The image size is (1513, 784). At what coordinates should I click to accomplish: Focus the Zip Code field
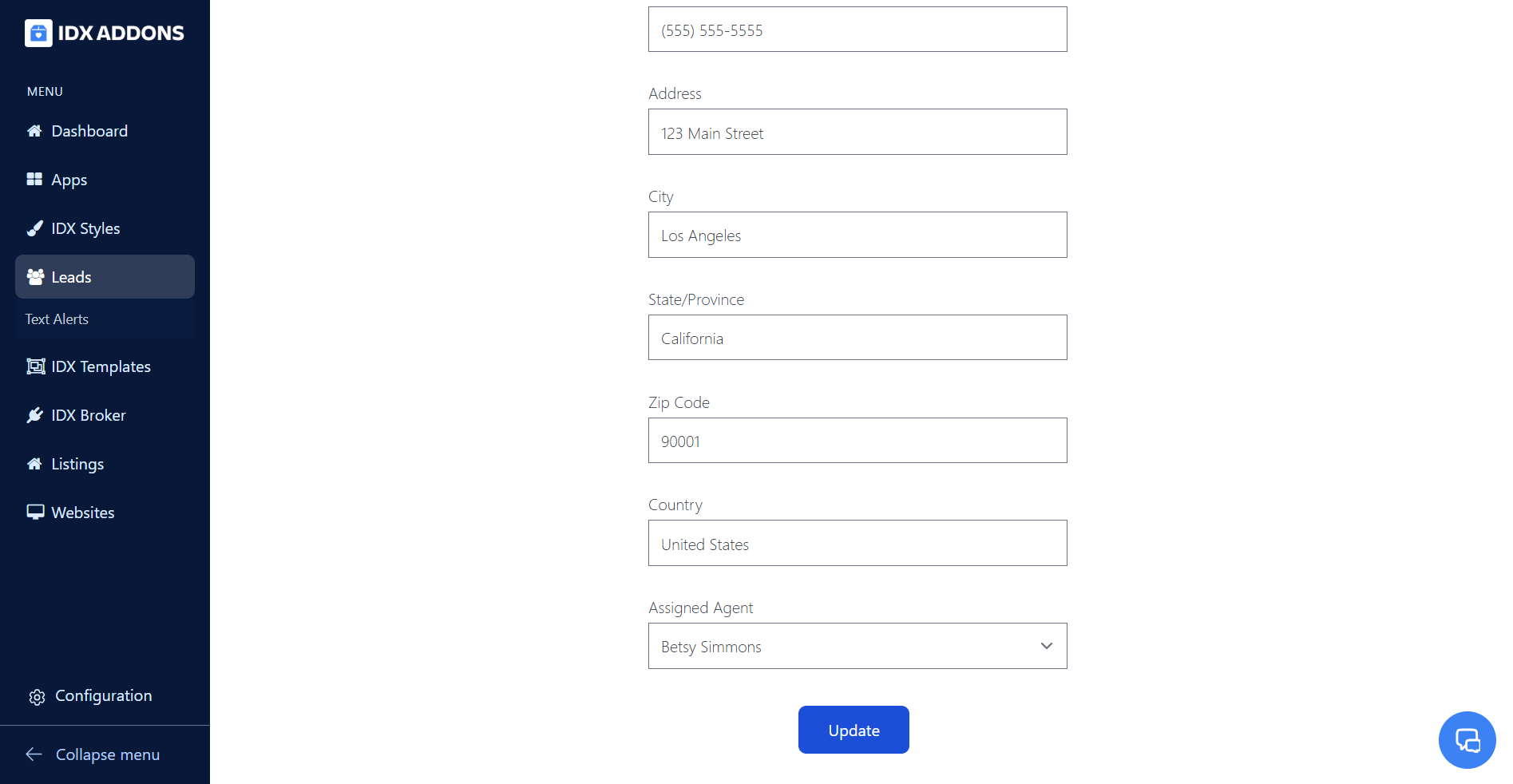tap(857, 441)
